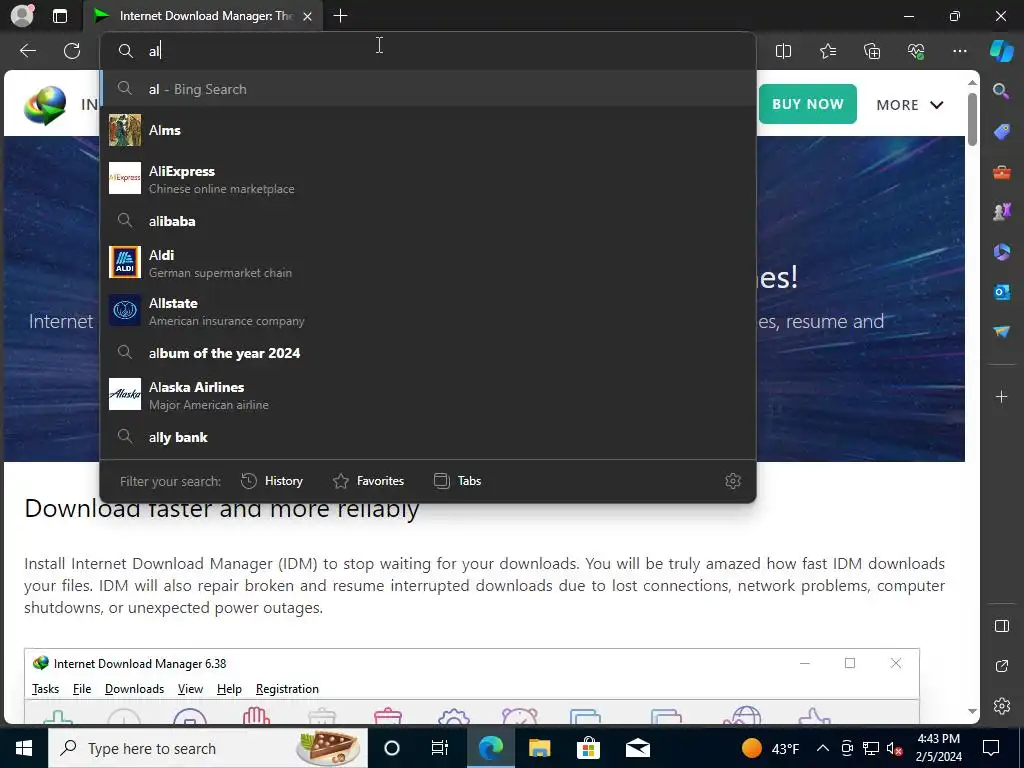The image size is (1024, 768).
Task: Open Copilot icon in top right
Action: tap(1001, 51)
